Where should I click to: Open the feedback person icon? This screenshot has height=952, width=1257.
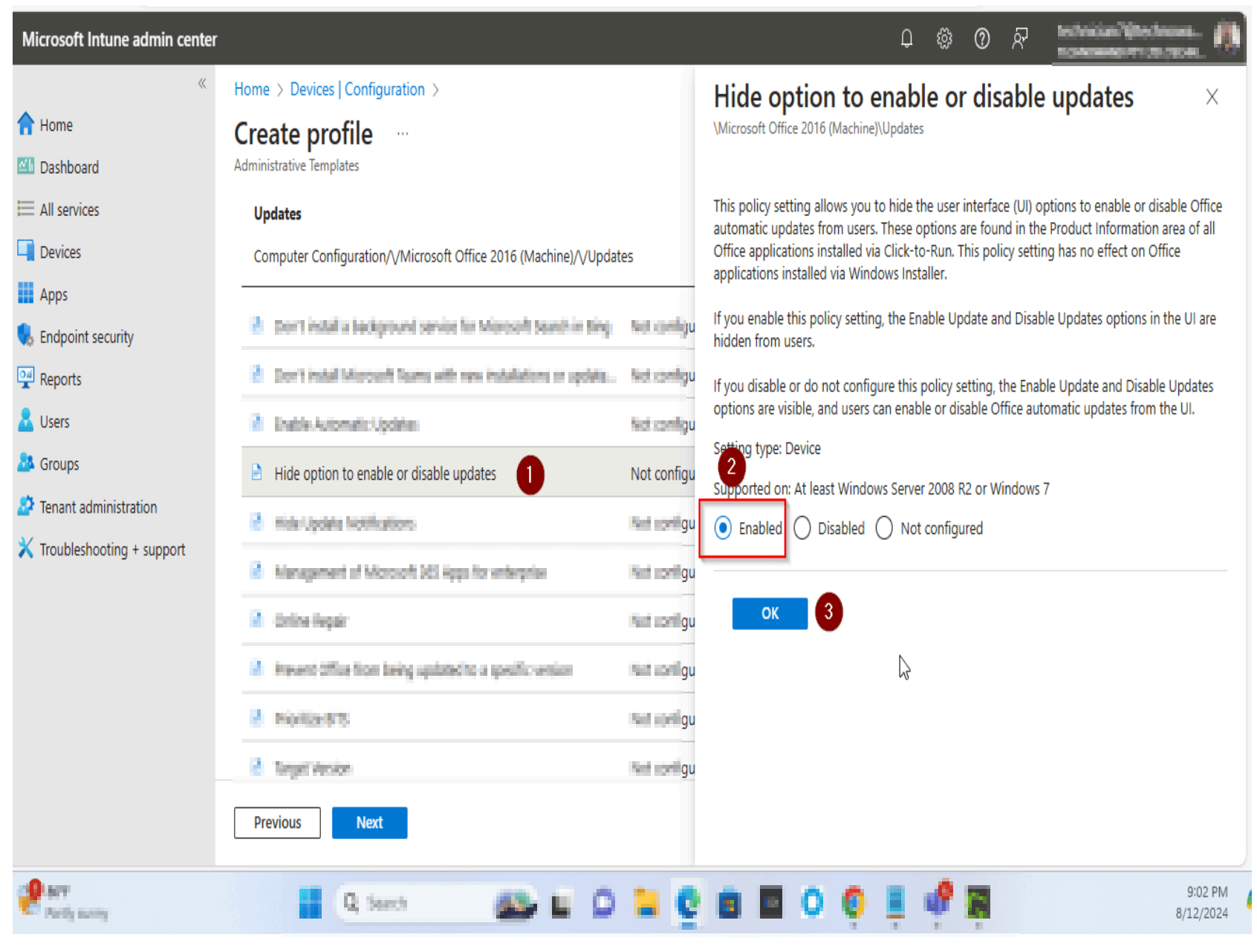[x=1020, y=38]
